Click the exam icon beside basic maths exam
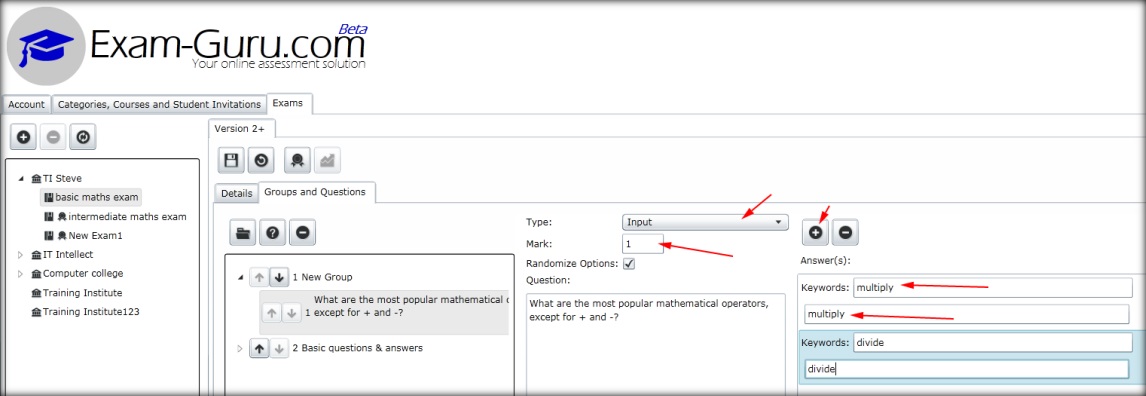This screenshot has height=396, width=1146. [49, 197]
